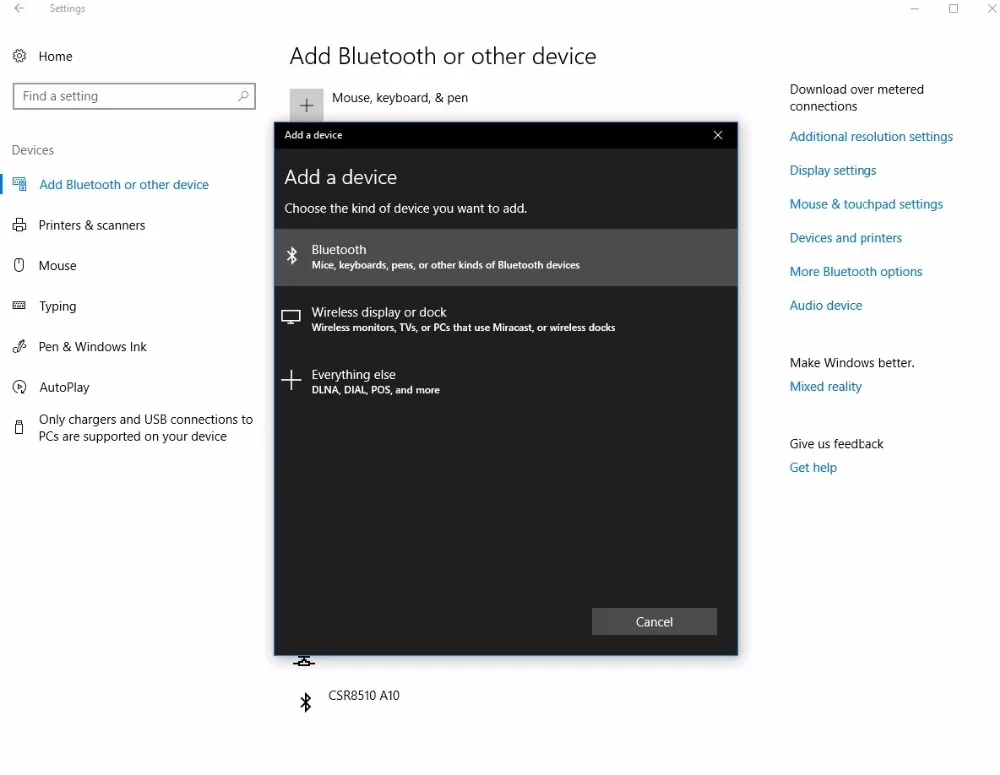The image size is (1000, 775).
Task: Open Typing settings in sidebar
Action: tap(57, 306)
